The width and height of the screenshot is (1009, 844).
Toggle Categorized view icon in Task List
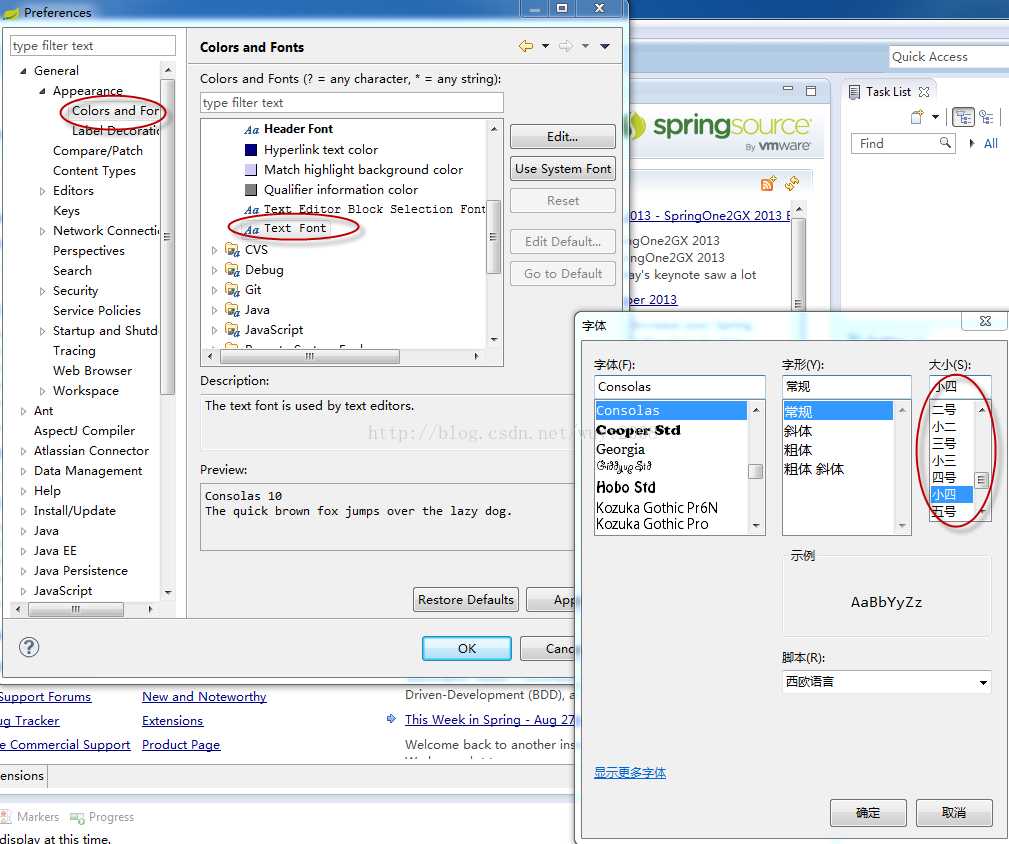click(x=963, y=116)
